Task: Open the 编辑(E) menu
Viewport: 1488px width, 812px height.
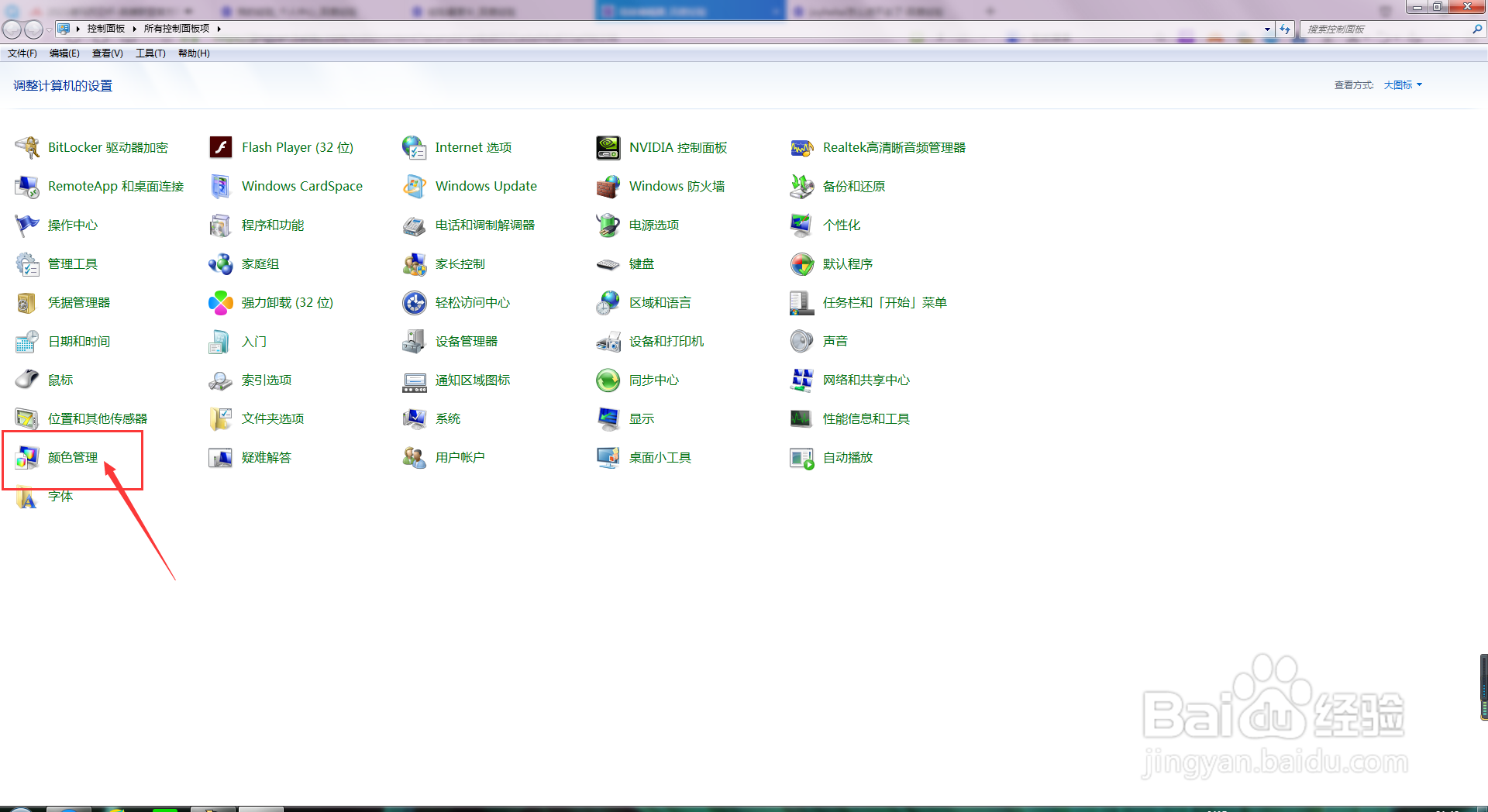Action: tap(64, 53)
